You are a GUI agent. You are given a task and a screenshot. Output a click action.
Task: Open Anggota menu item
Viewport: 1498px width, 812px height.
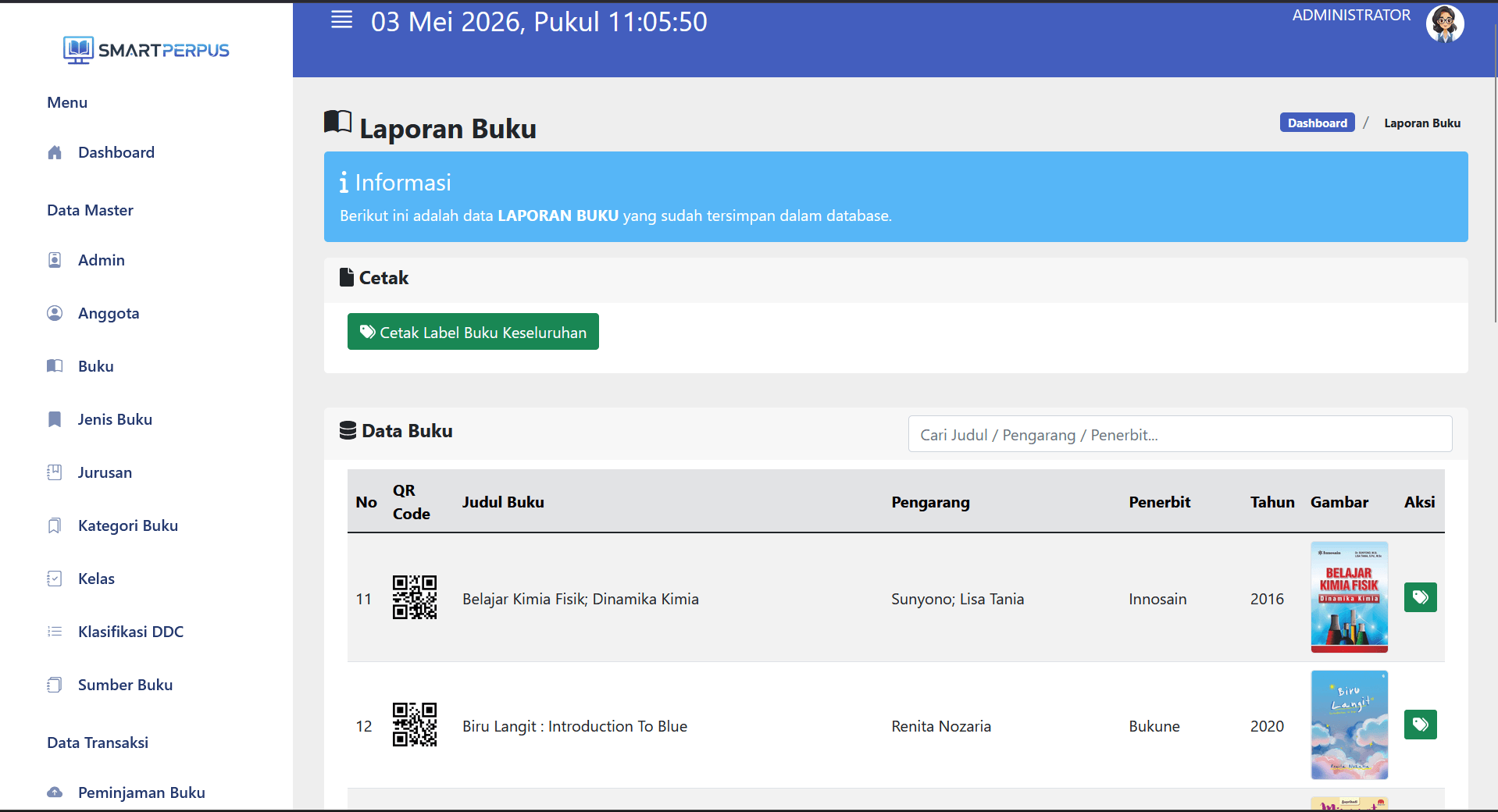(x=109, y=313)
